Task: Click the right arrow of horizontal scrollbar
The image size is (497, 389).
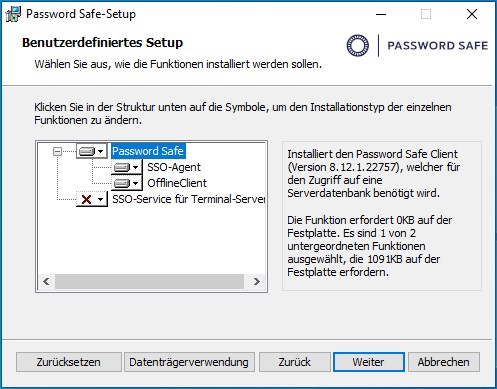Action: [x=256, y=282]
